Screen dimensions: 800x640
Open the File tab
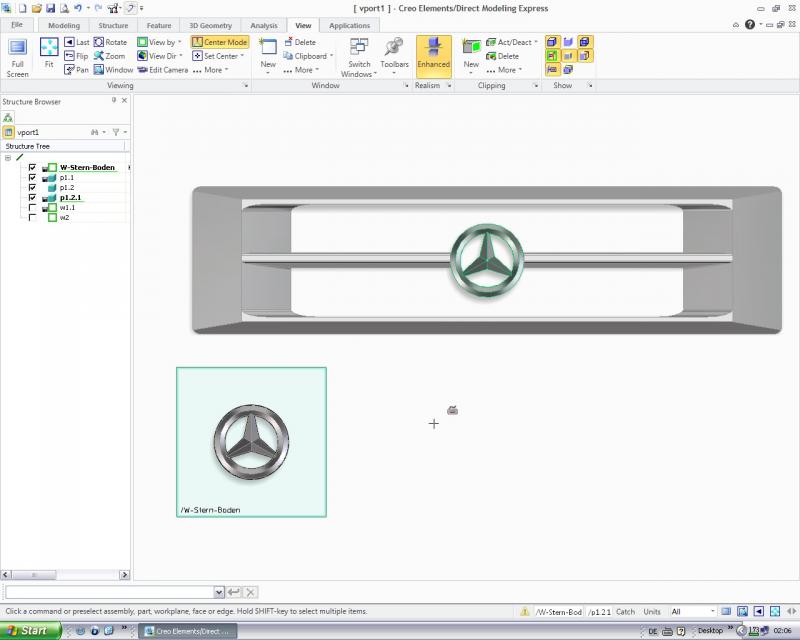(x=17, y=25)
